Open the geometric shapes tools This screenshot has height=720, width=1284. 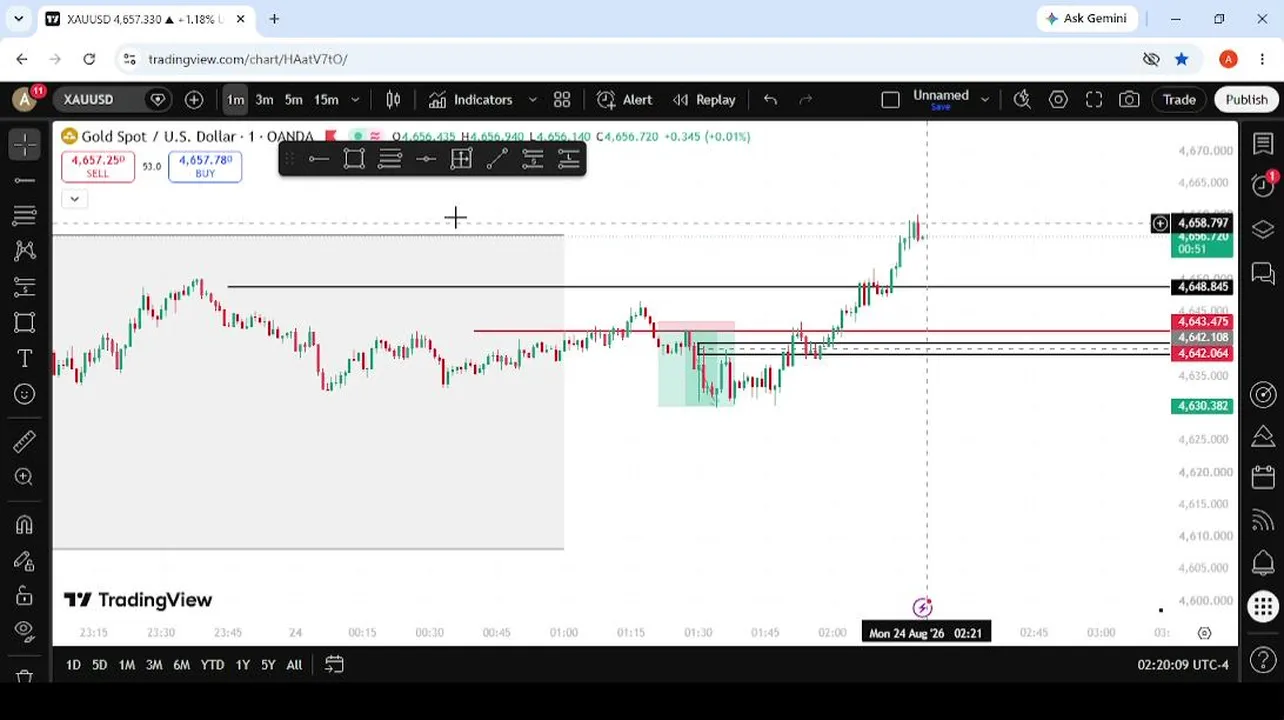[x=25, y=322]
